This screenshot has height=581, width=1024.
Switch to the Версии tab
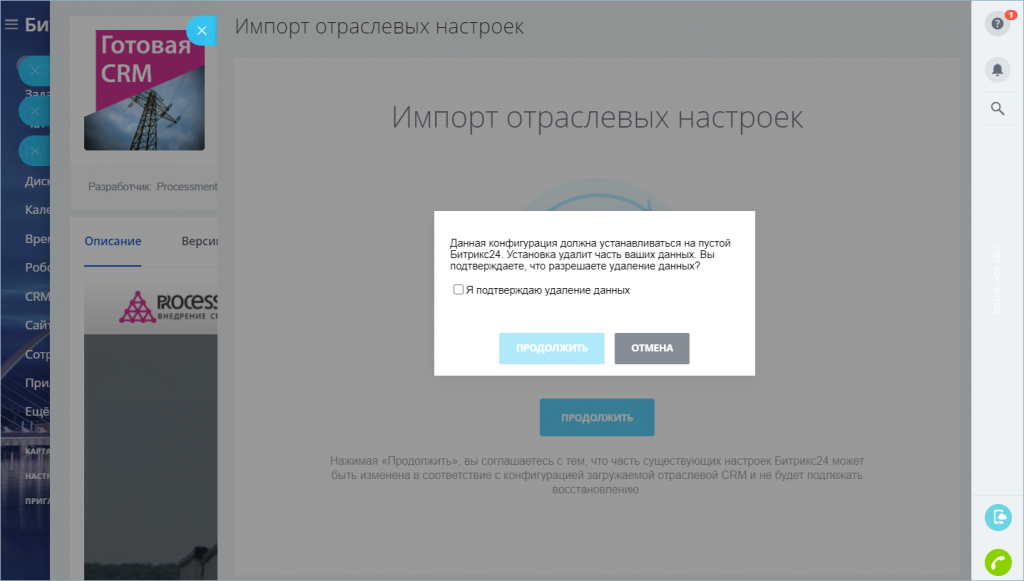[199, 241]
